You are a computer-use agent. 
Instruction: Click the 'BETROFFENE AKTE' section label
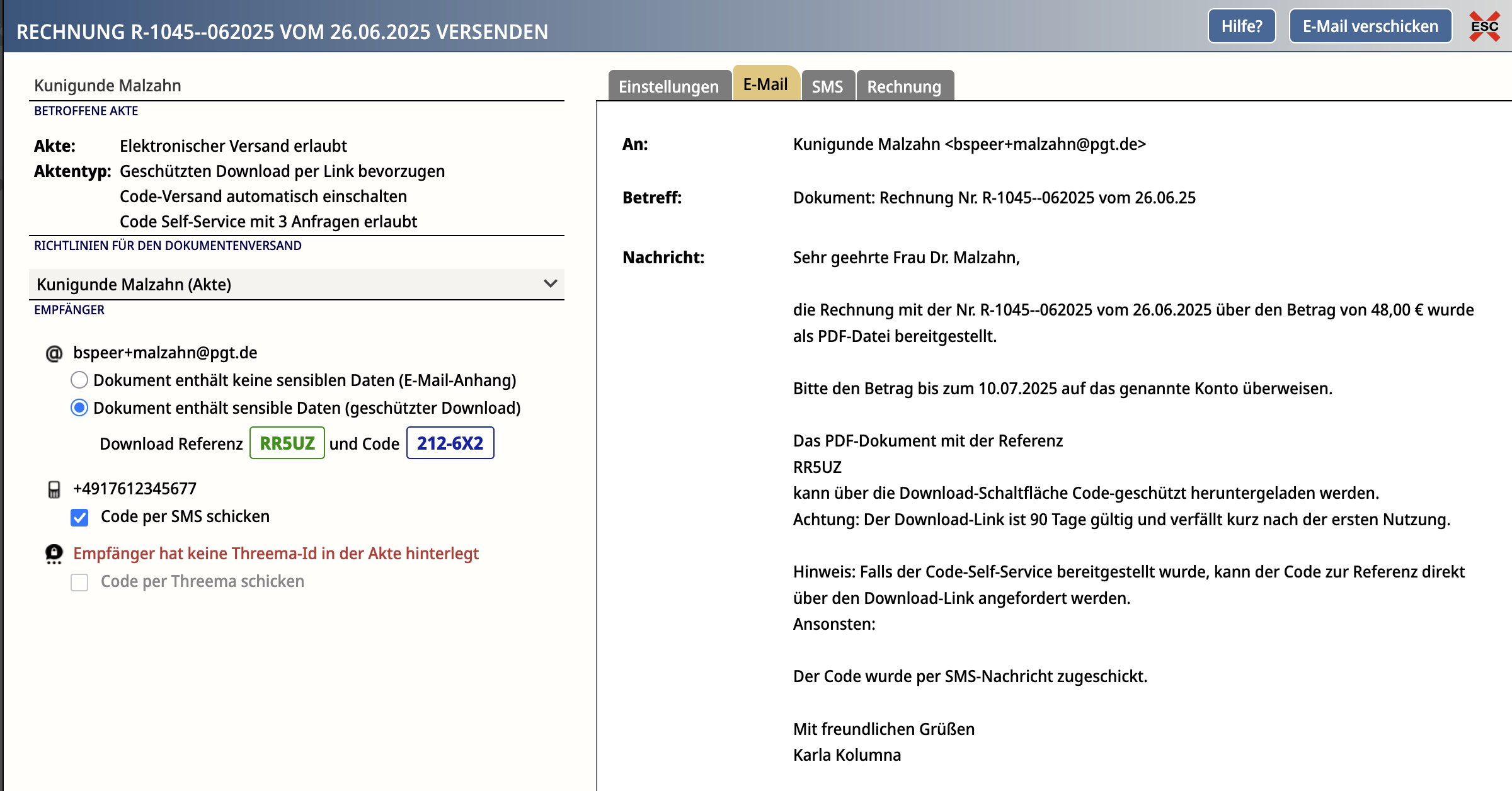[x=86, y=111]
